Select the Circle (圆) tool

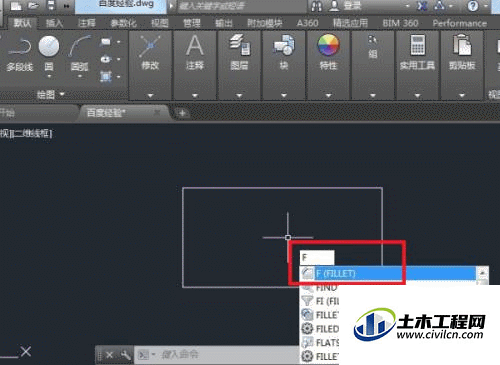click(x=49, y=53)
